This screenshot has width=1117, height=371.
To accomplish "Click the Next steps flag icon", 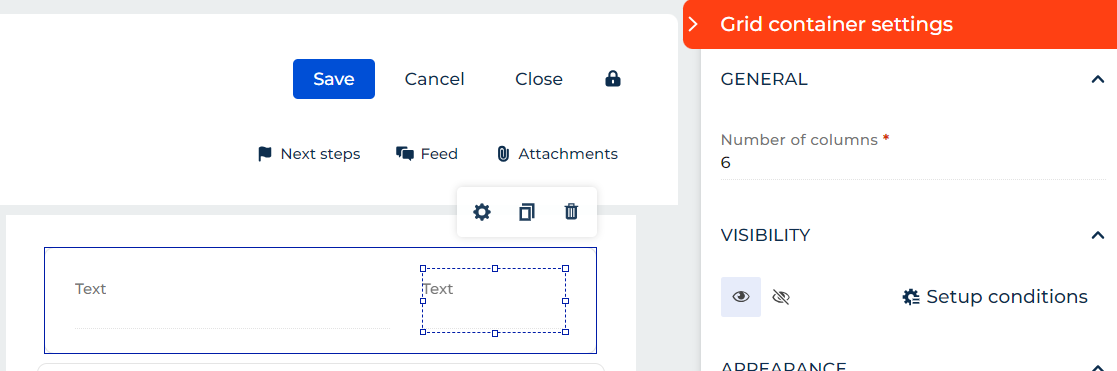I will [265, 154].
